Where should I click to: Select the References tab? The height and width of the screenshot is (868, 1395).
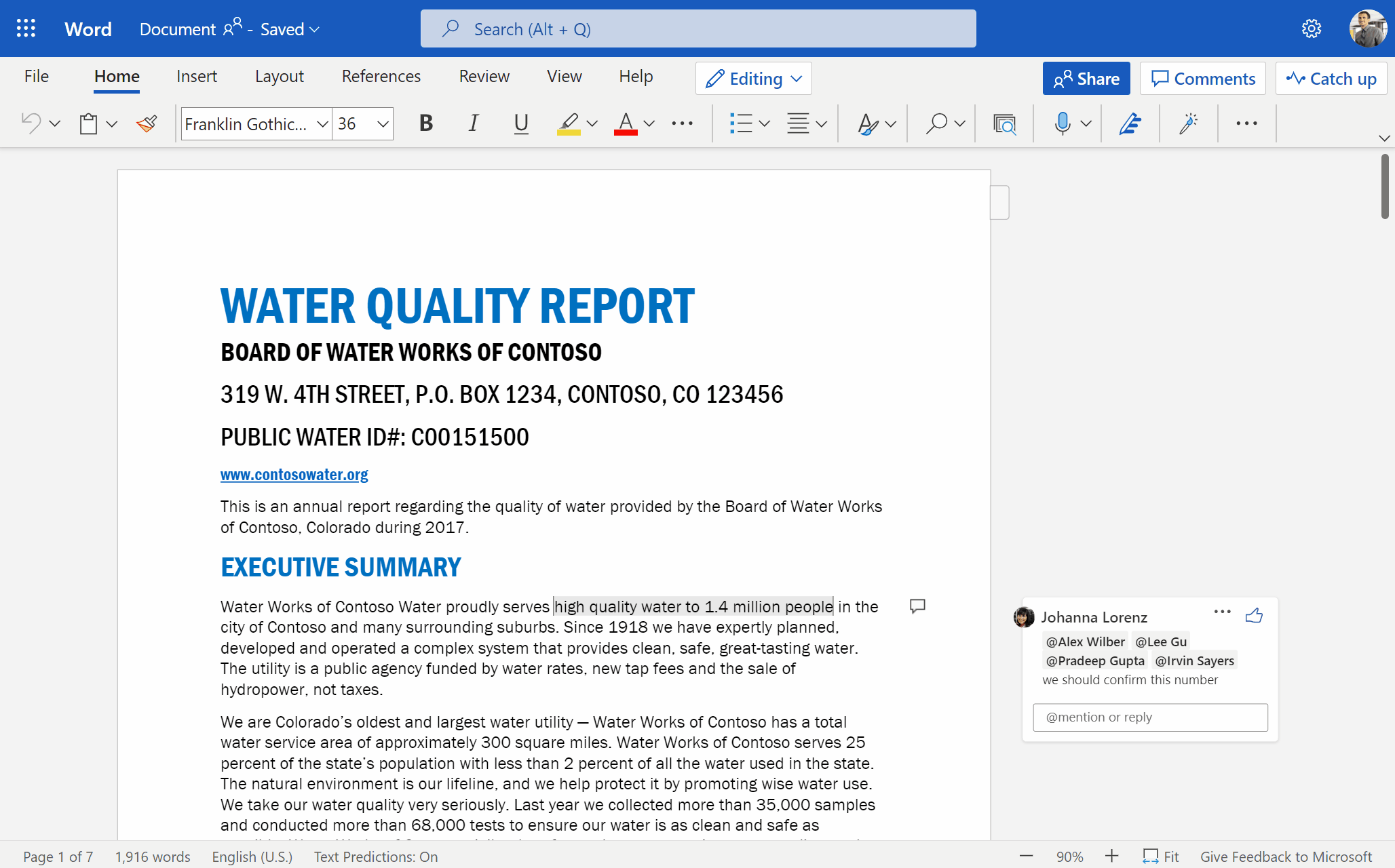coord(380,76)
